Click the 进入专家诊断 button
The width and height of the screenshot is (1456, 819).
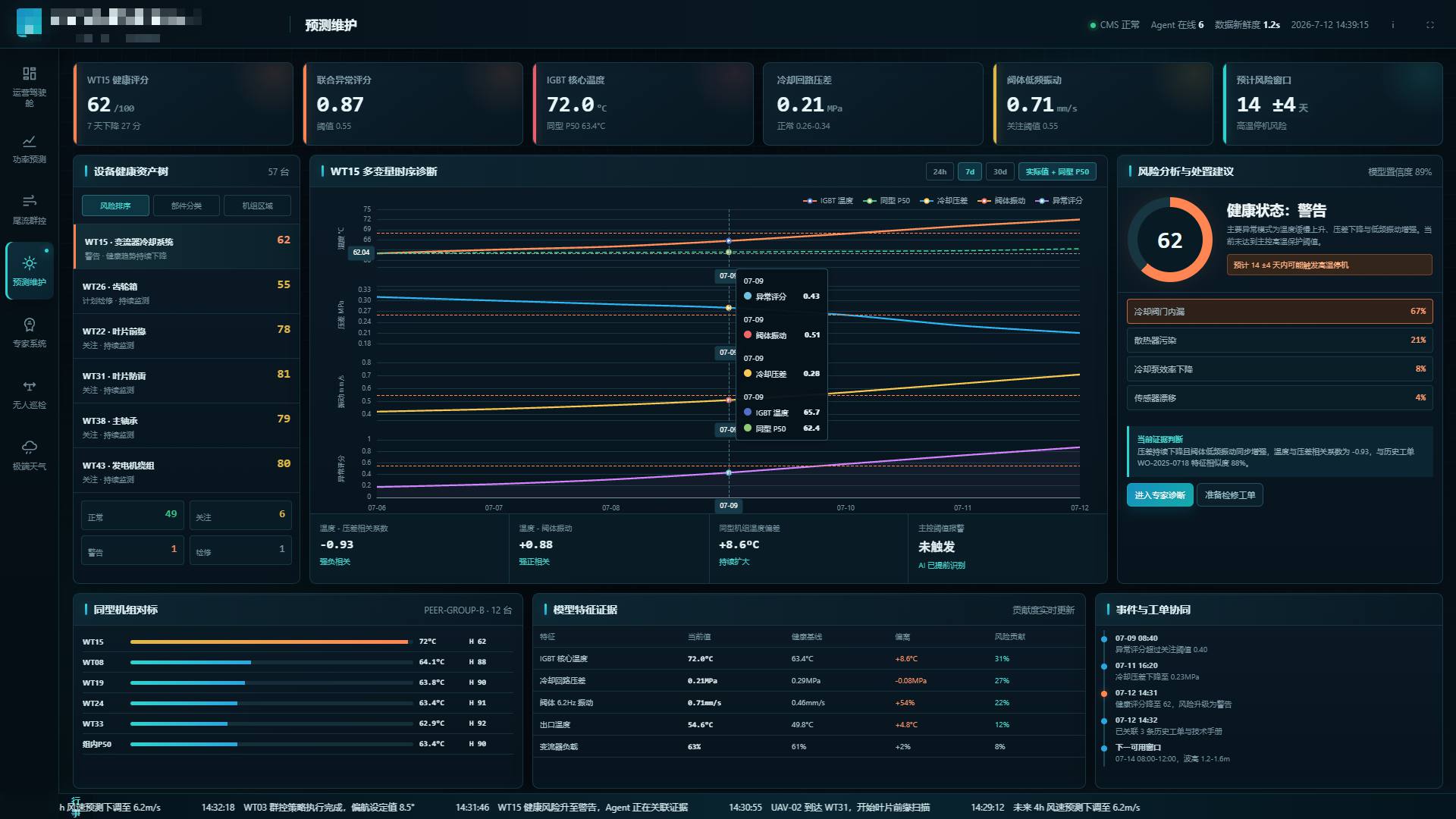click(1159, 494)
